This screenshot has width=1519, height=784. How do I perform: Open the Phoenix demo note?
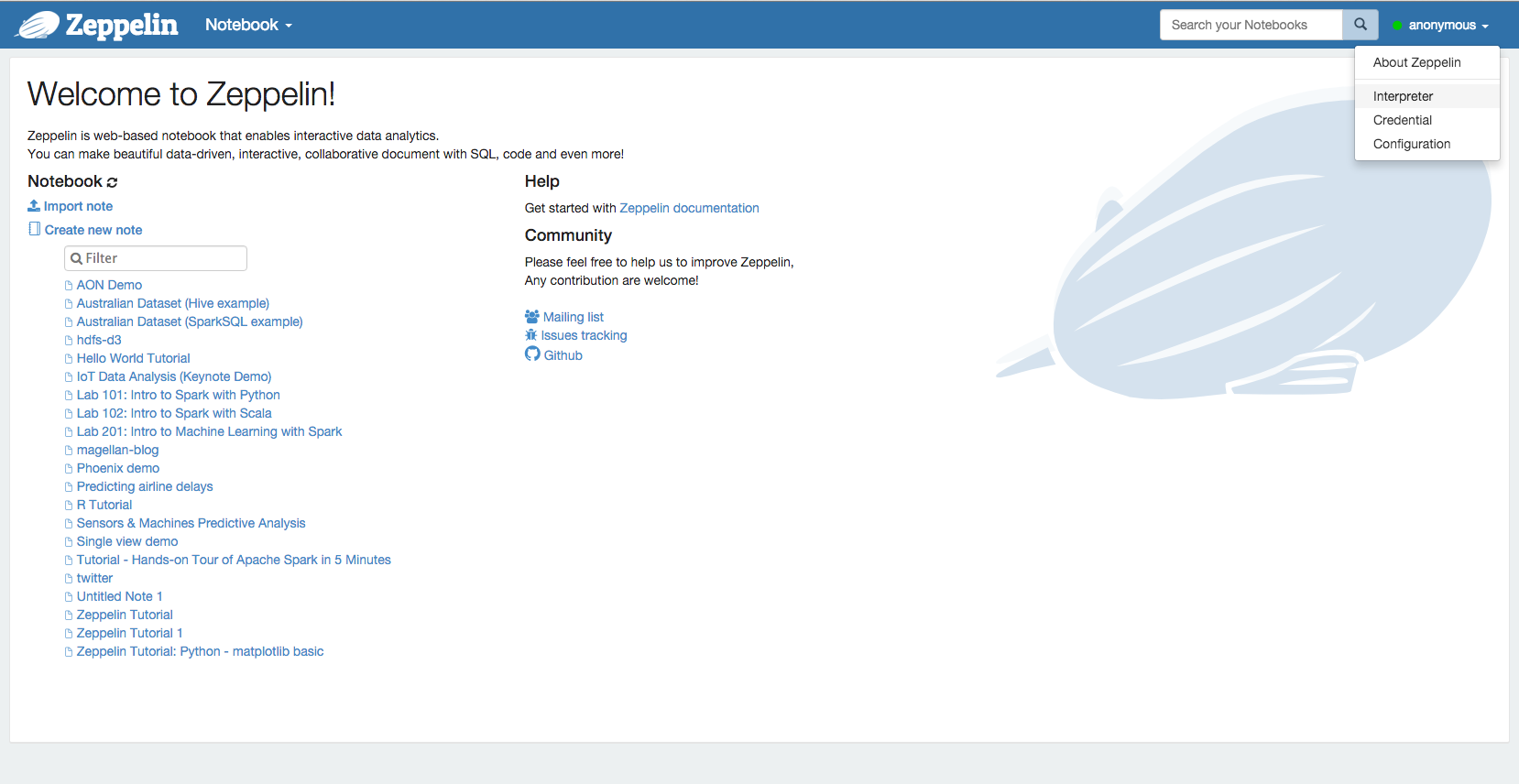(x=118, y=468)
